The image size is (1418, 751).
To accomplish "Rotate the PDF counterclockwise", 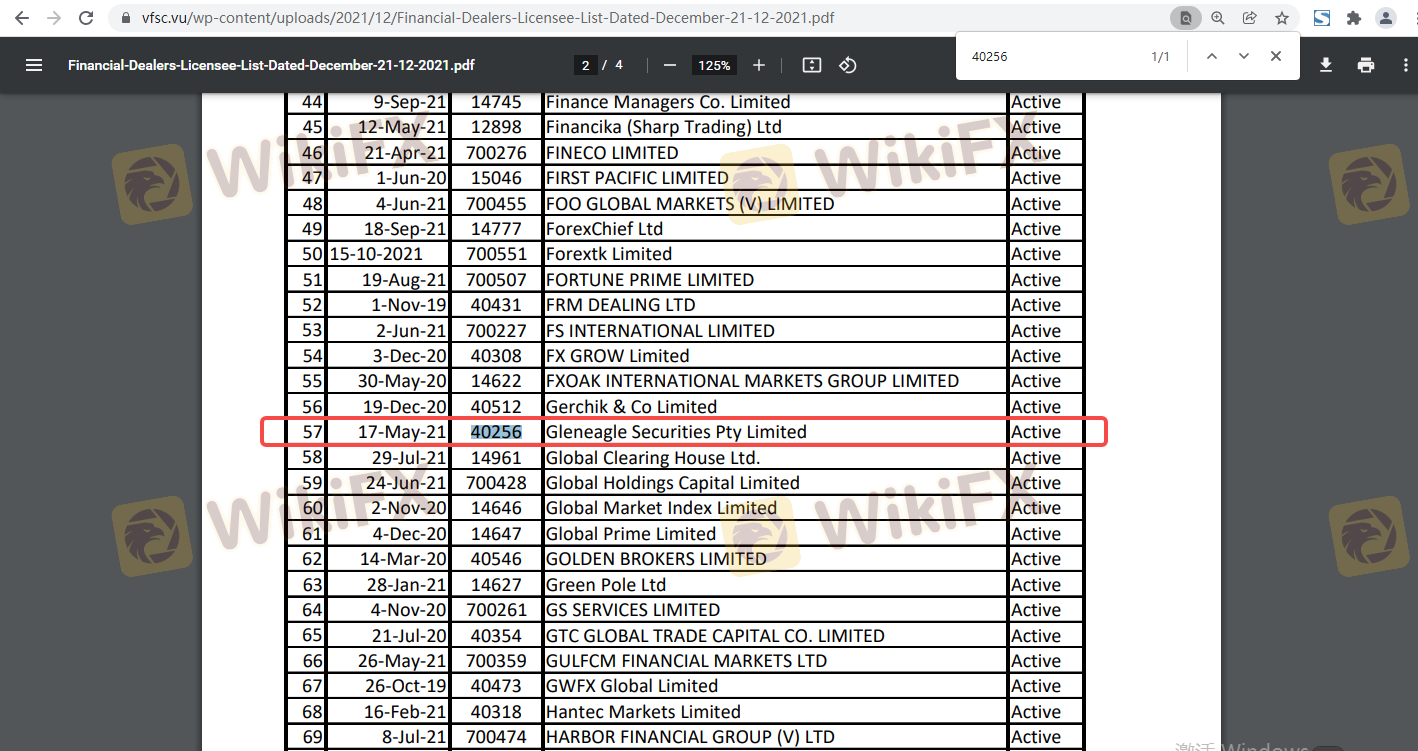I will (847, 65).
